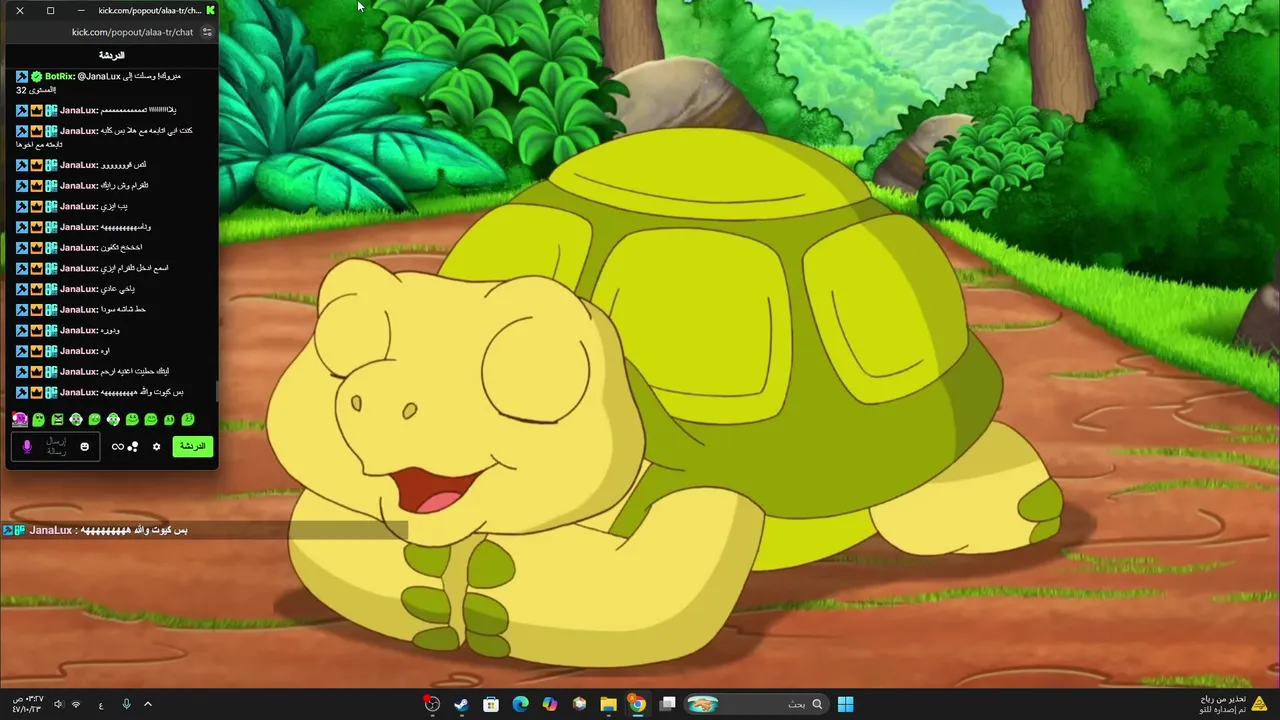1280x720 pixels.
Task: Open the weather wind warning widget
Action: (1232, 704)
